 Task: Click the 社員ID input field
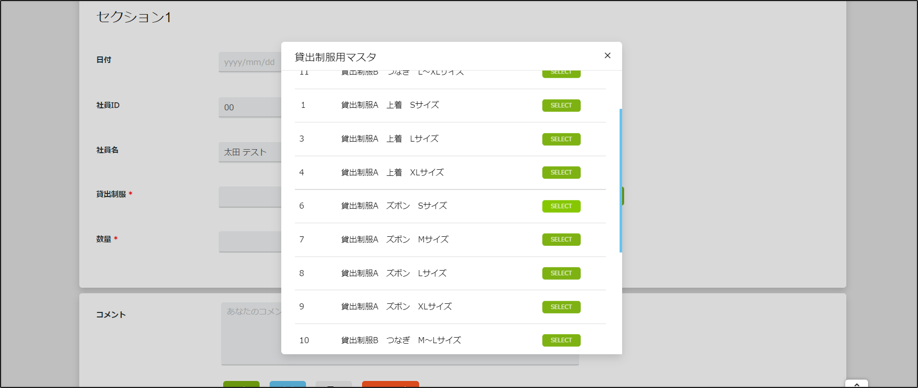(250, 107)
